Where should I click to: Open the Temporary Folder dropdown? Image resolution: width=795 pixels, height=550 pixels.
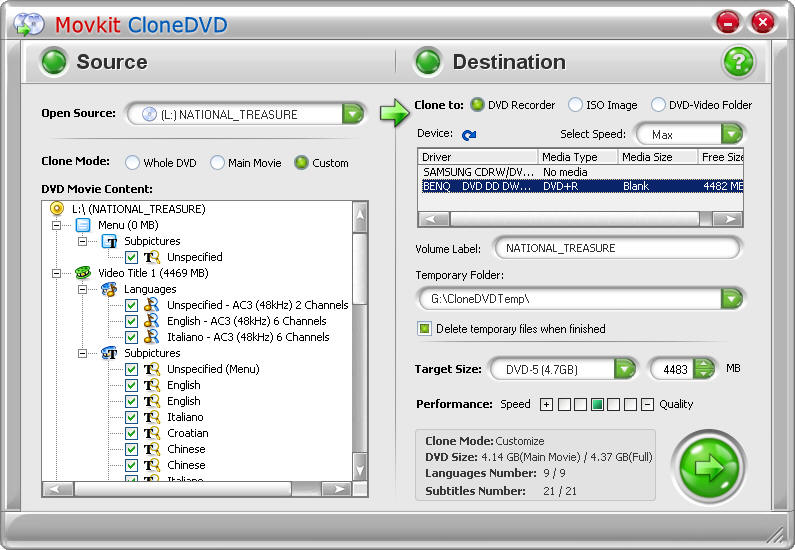(731, 299)
